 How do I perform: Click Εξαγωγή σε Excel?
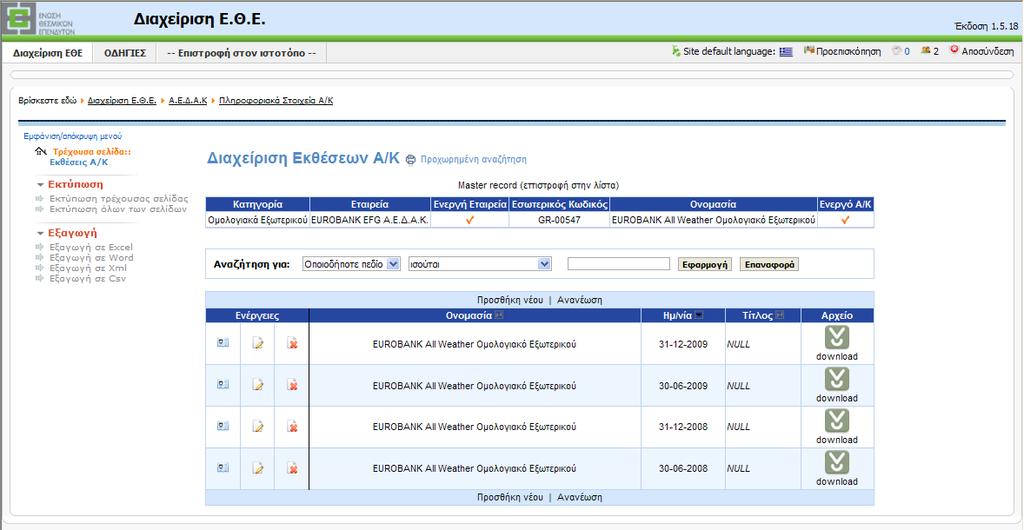(91, 247)
